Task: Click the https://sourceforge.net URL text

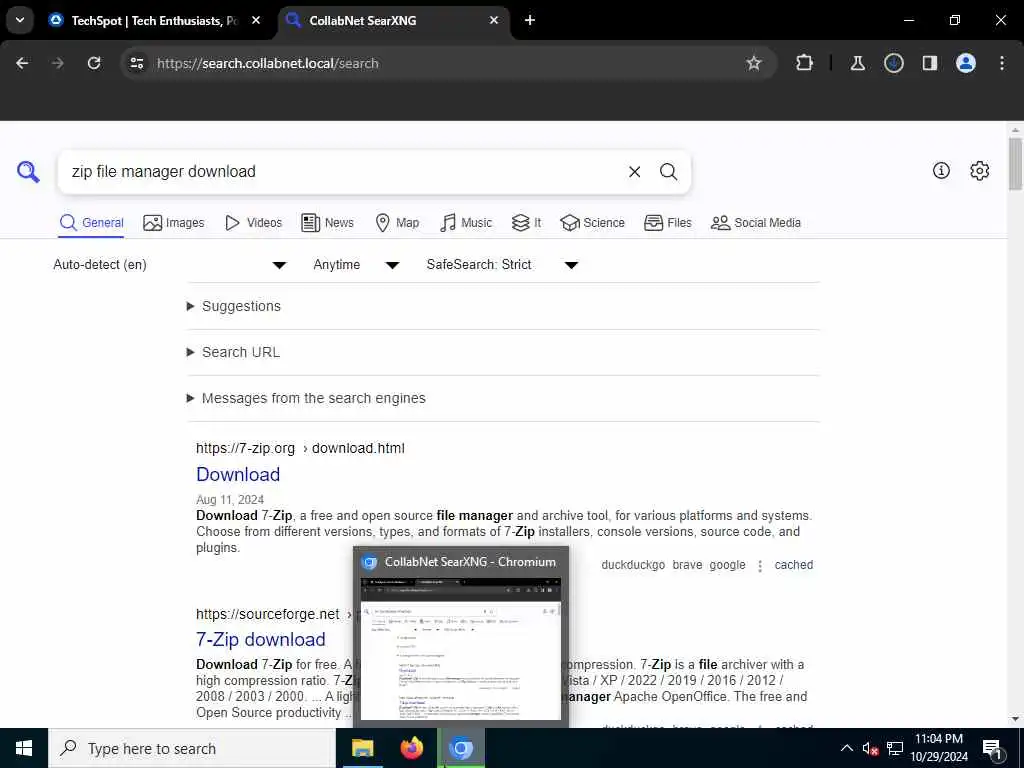Action: (268, 614)
